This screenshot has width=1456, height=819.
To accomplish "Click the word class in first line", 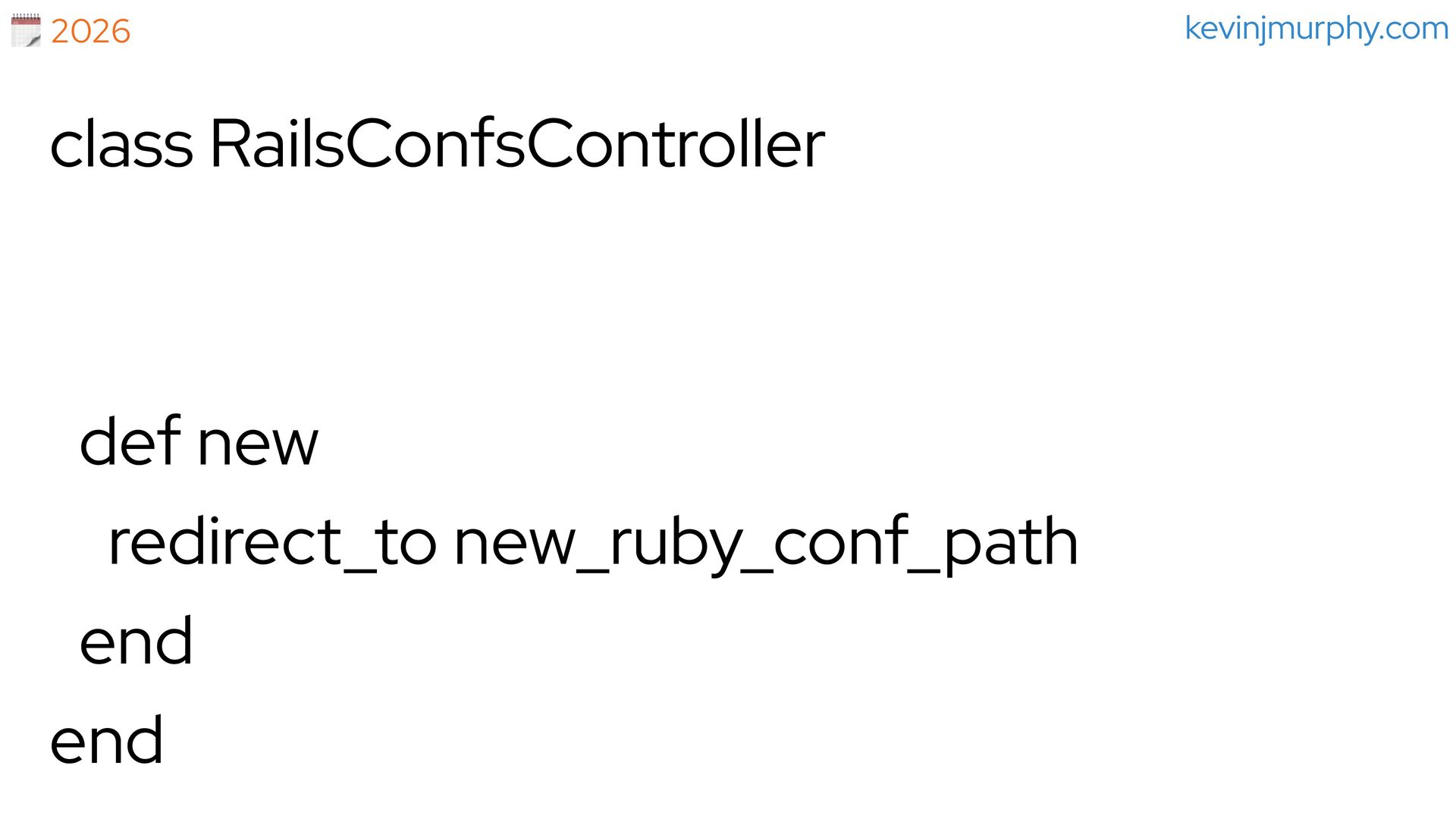I will (121, 144).
